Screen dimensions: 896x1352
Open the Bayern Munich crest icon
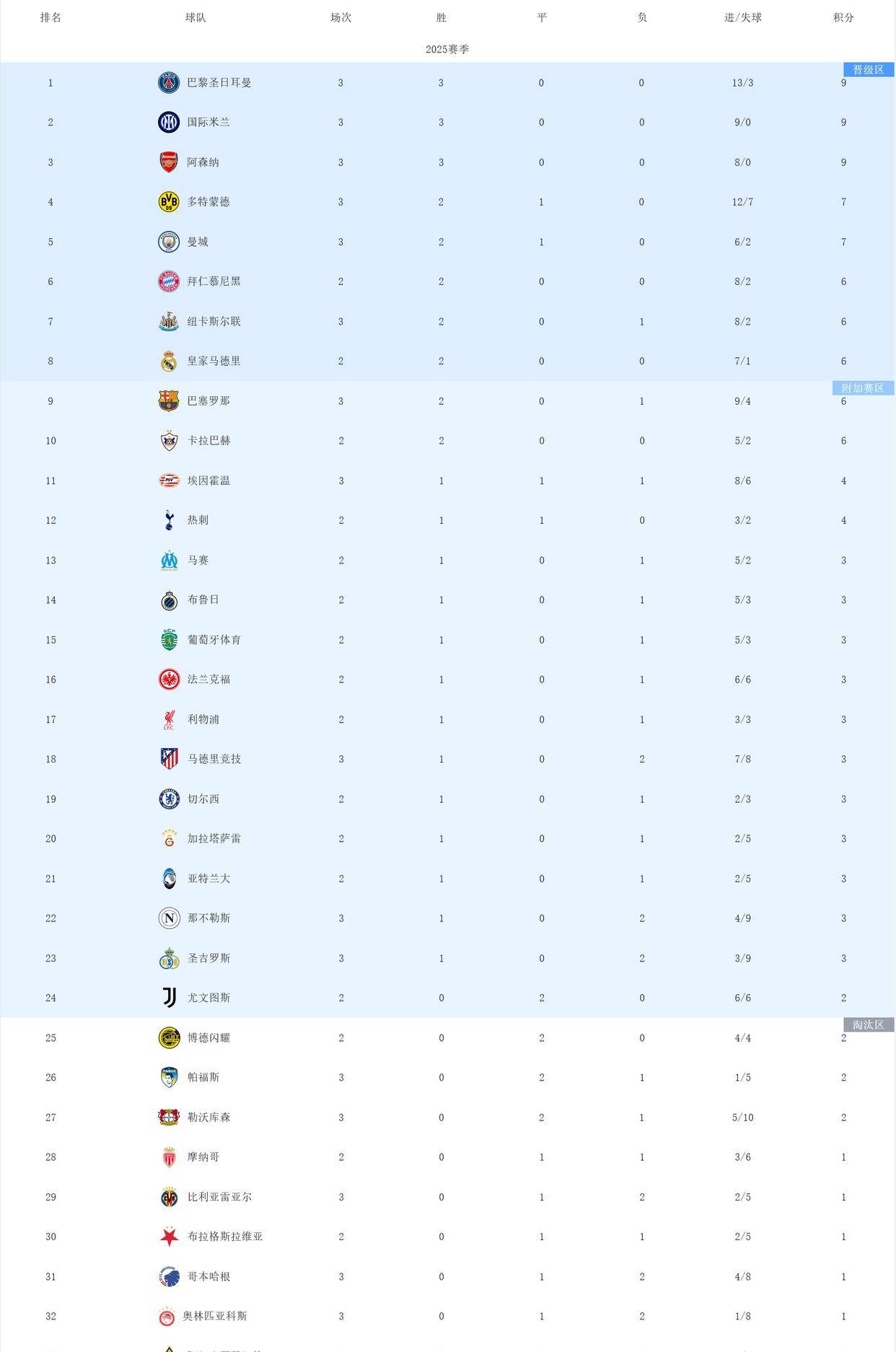(169, 281)
